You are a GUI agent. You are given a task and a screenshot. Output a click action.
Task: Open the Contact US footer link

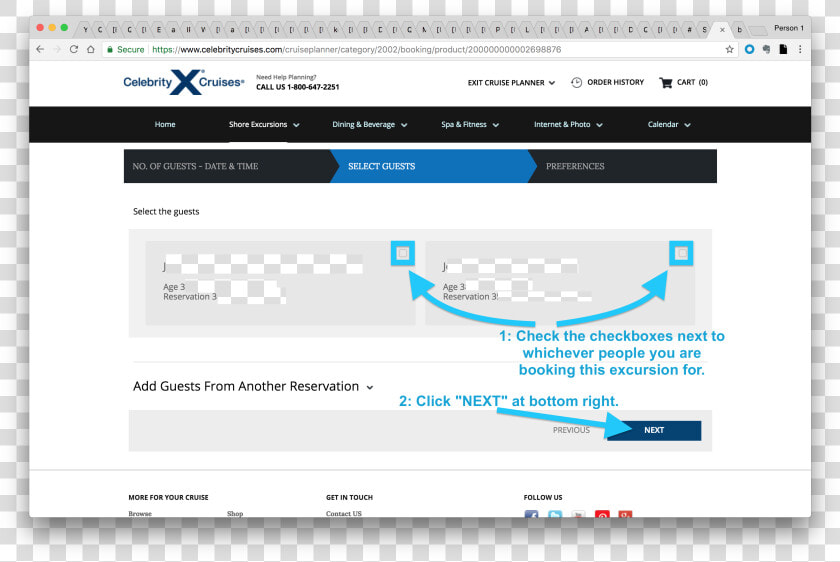point(343,513)
